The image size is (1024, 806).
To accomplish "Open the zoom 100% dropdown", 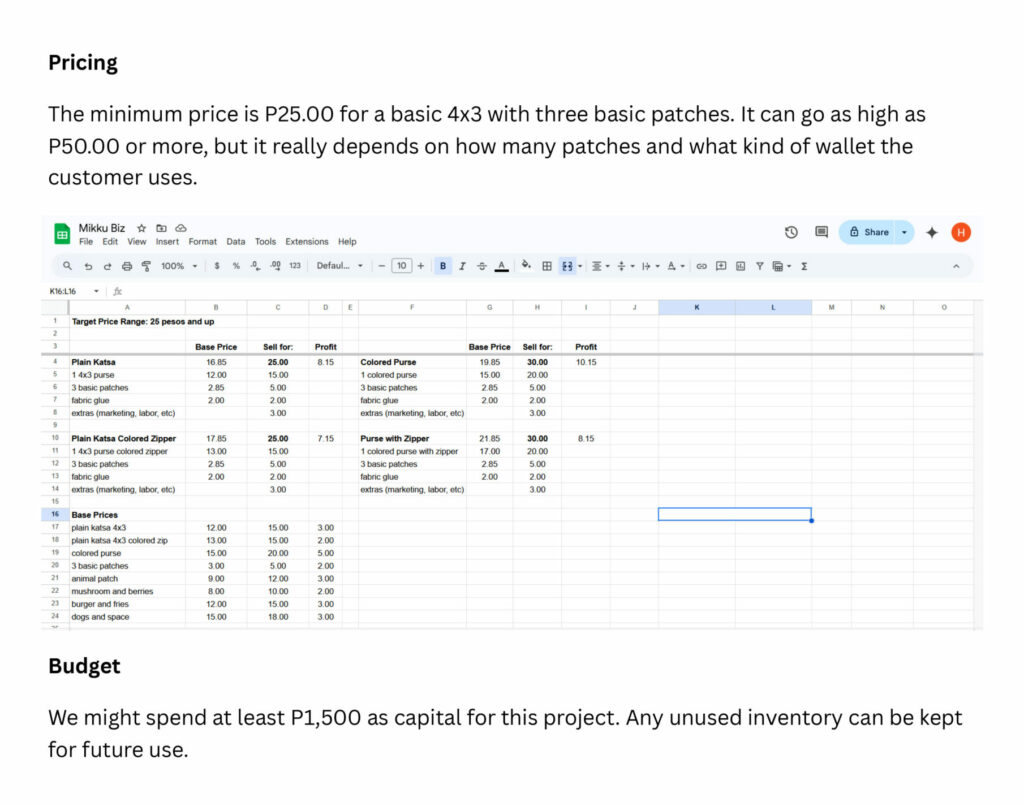I will (178, 266).
